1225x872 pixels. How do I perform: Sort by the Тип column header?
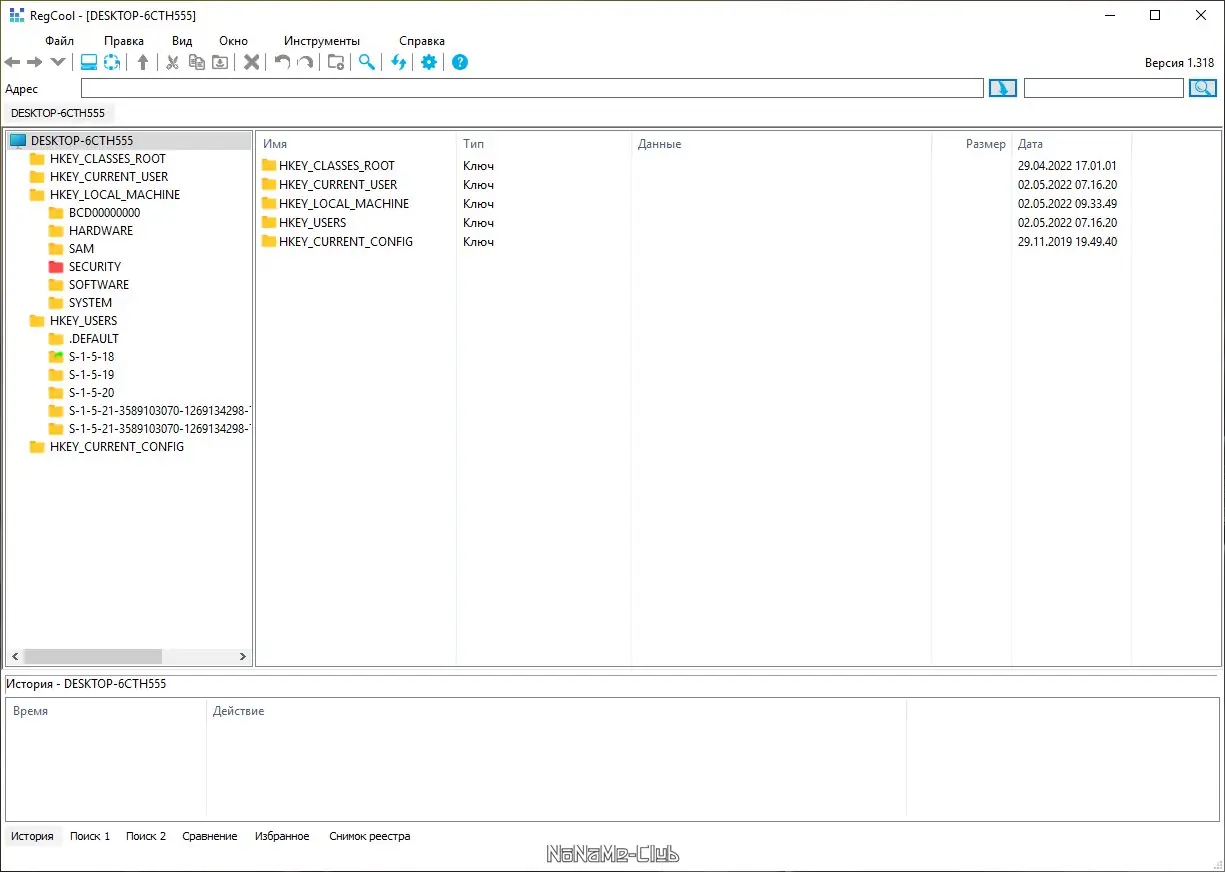pos(544,144)
